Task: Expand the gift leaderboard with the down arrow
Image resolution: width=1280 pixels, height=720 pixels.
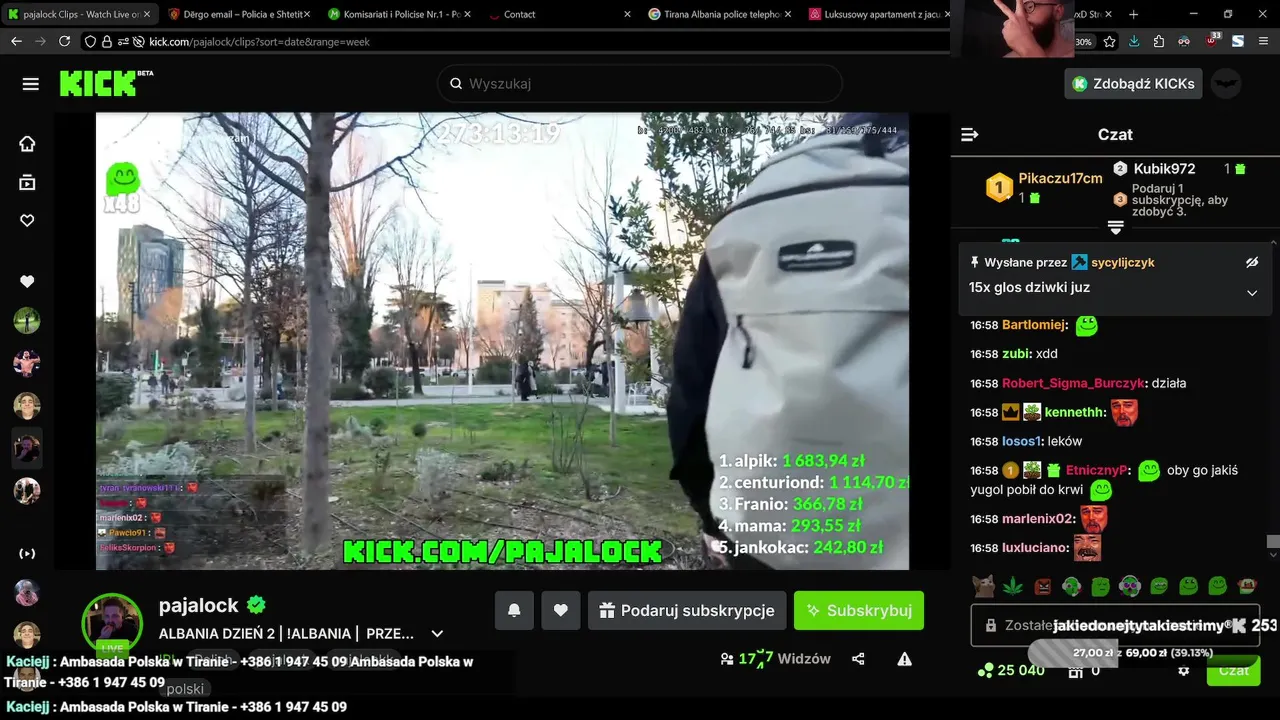Action: coord(1116,228)
